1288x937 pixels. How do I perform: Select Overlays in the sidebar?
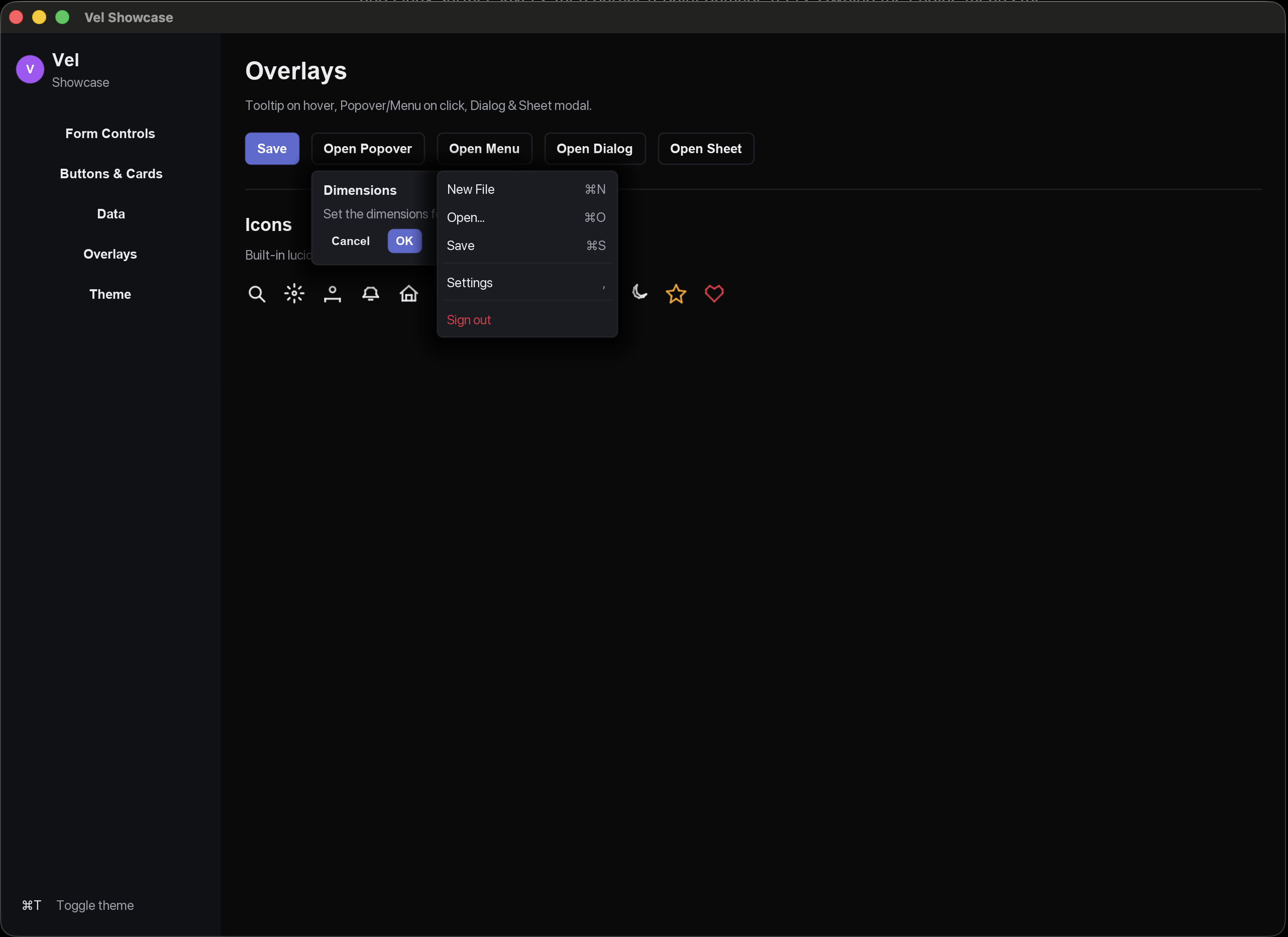coord(110,254)
